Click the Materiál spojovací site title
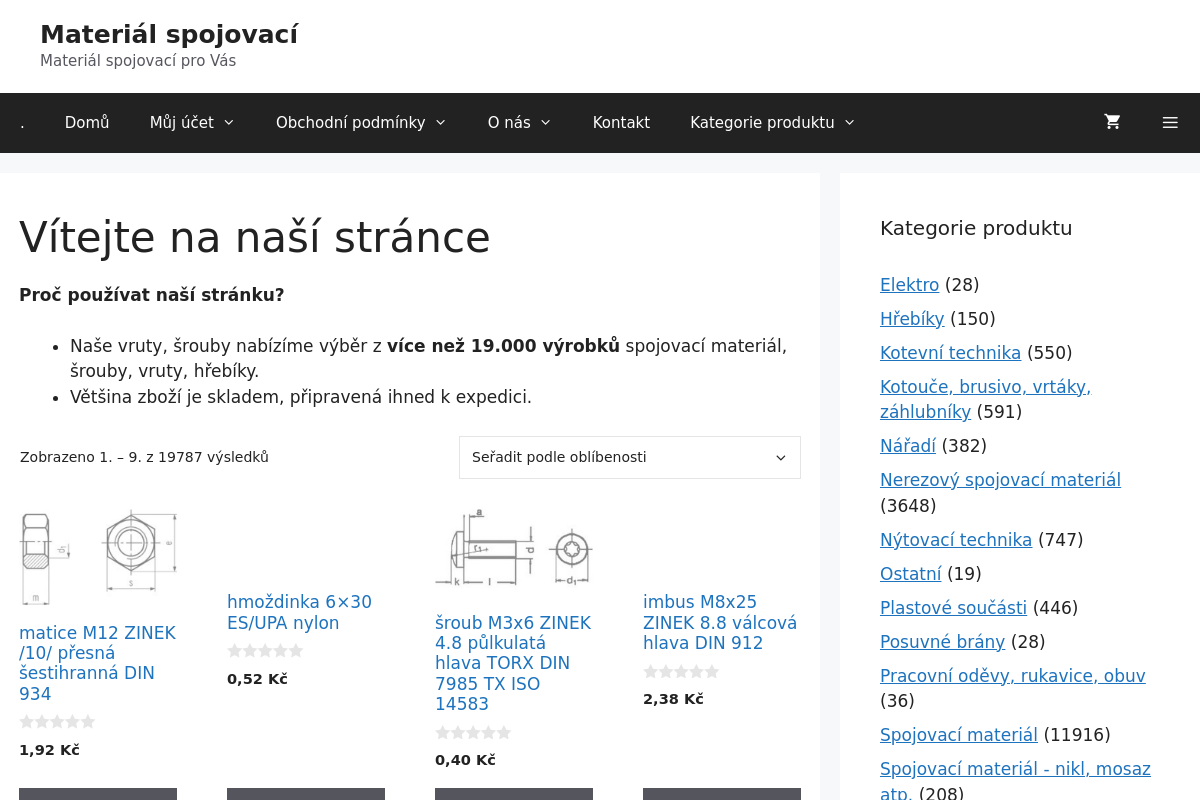Viewport: 1200px width, 800px height. [169, 34]
